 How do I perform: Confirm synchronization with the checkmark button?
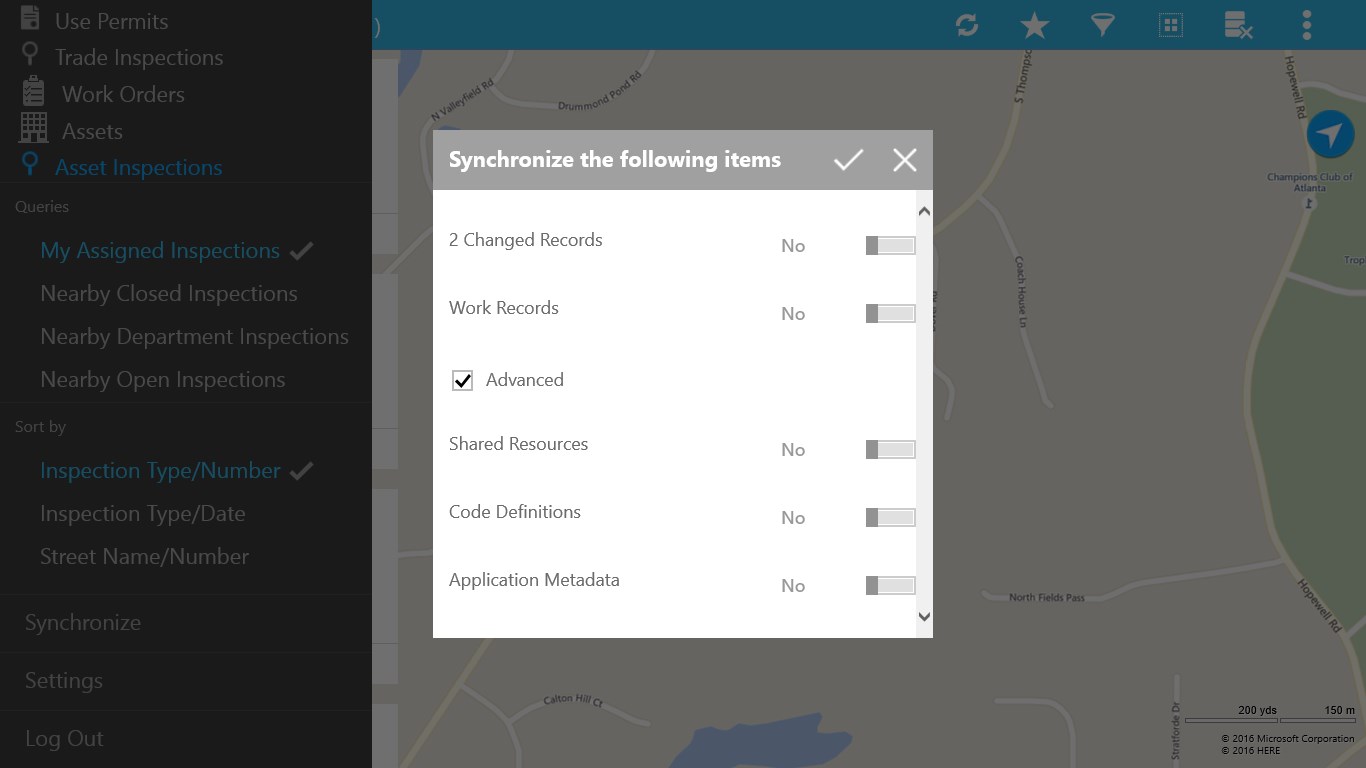coord(848,159)
